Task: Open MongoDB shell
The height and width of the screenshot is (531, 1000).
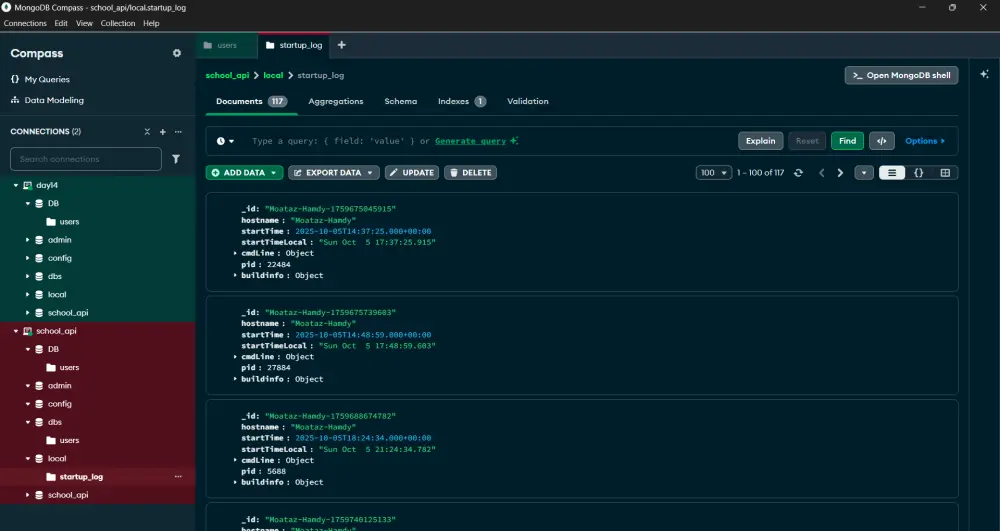Action: 901,75
